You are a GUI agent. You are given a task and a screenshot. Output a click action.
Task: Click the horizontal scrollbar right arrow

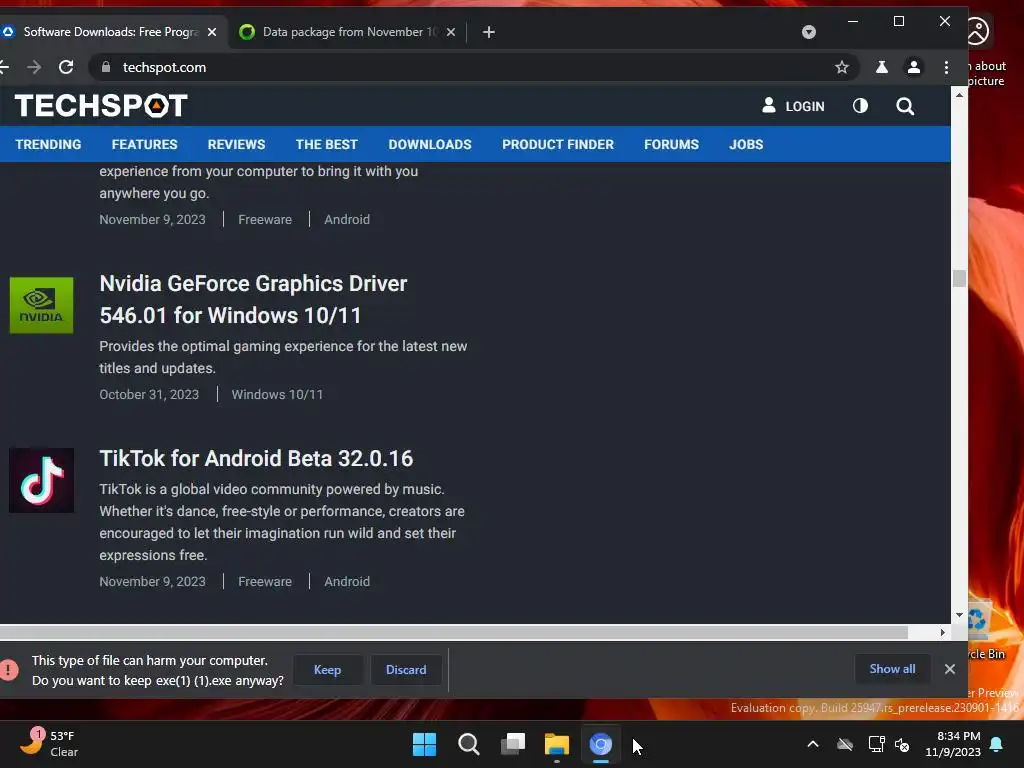pos(942,632)
